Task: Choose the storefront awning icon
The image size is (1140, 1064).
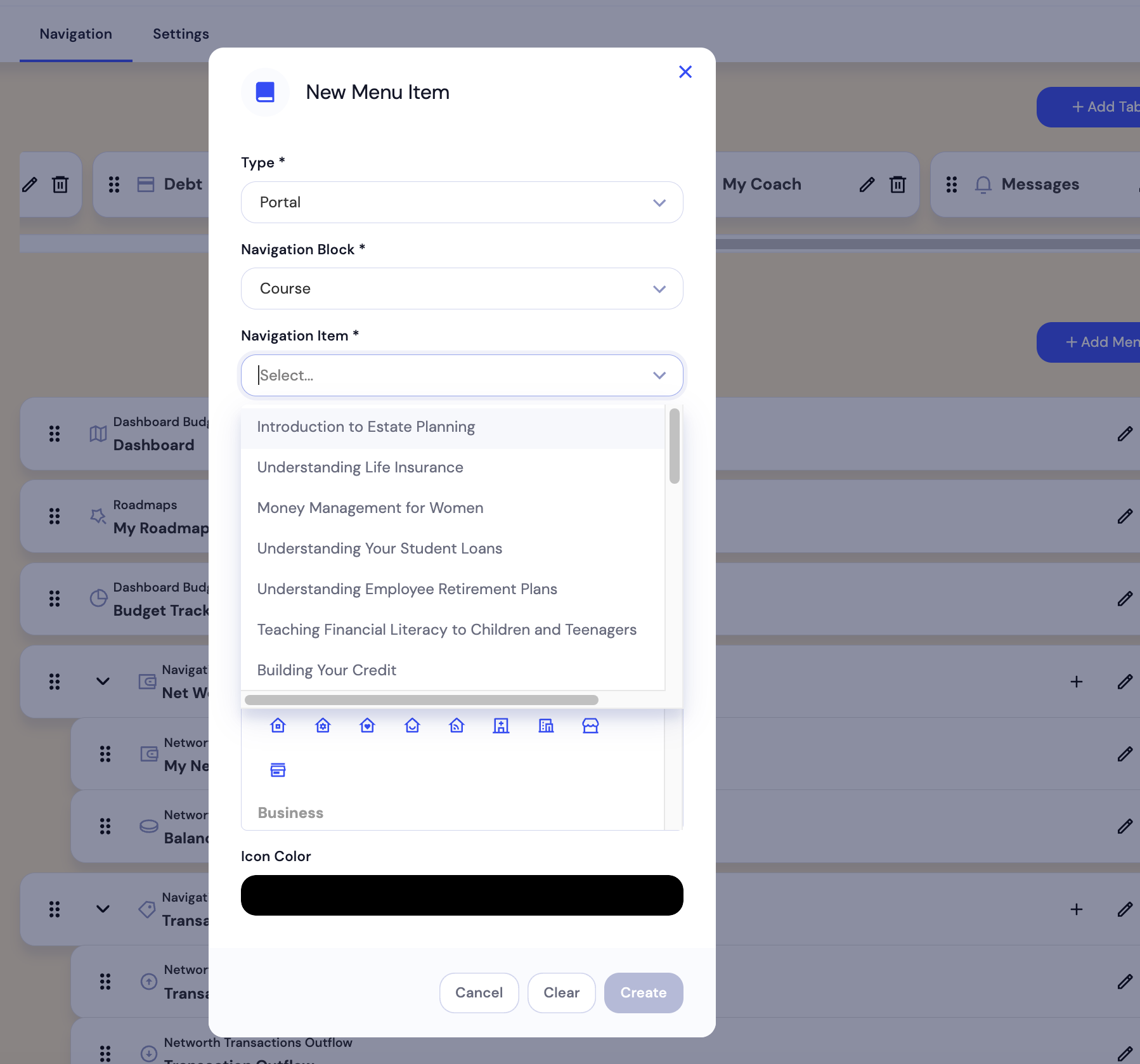Action: tap(590, 725)
